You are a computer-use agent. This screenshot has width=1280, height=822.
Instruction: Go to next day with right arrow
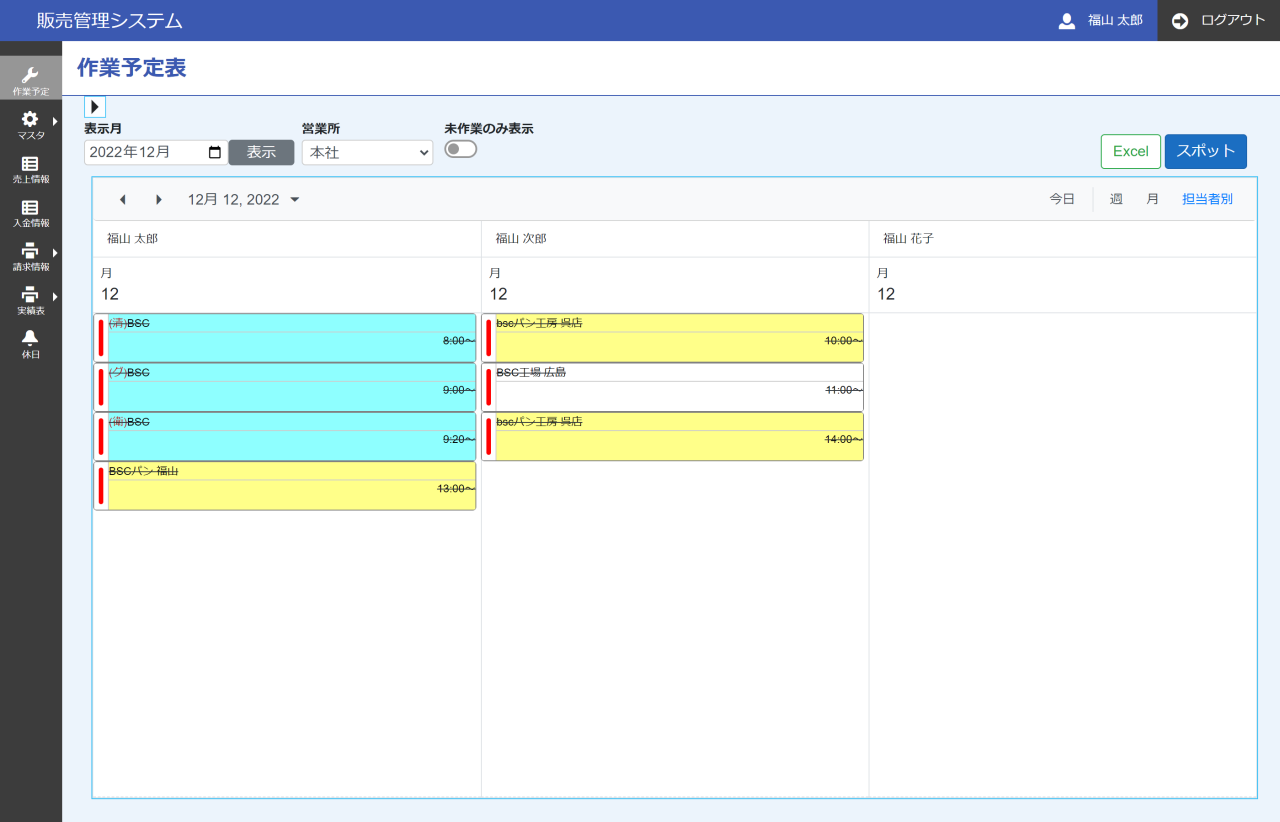(158, 199)
